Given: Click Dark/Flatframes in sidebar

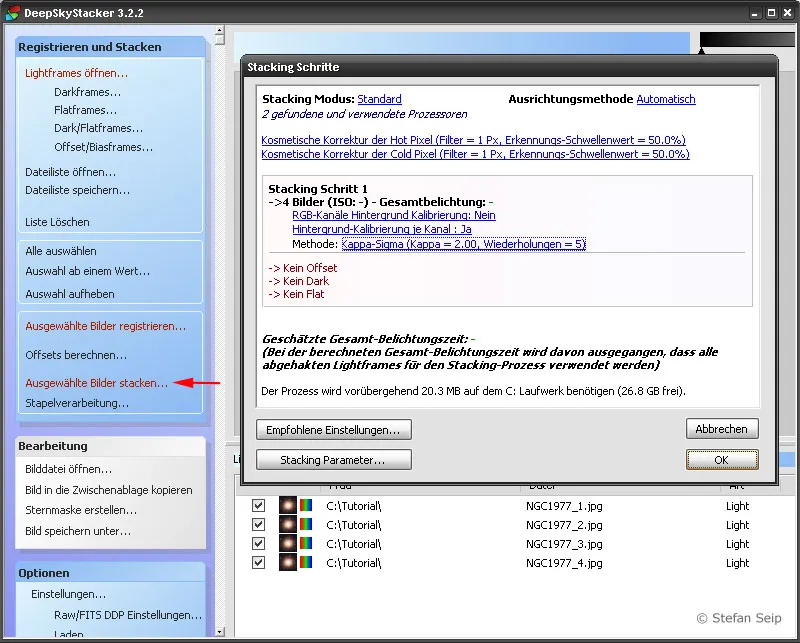Looking at the screenshot, I should (98, 128).
